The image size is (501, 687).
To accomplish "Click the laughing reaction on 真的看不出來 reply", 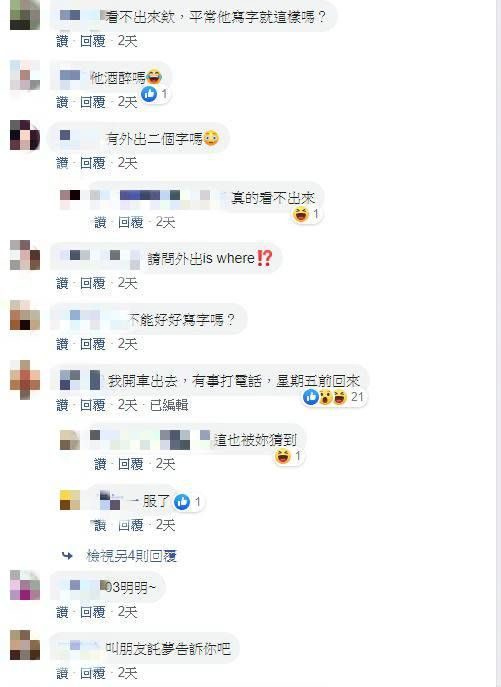I will 301,215.
